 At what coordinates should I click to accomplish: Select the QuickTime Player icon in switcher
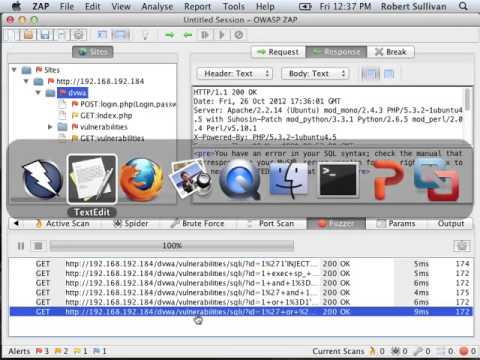239,180
